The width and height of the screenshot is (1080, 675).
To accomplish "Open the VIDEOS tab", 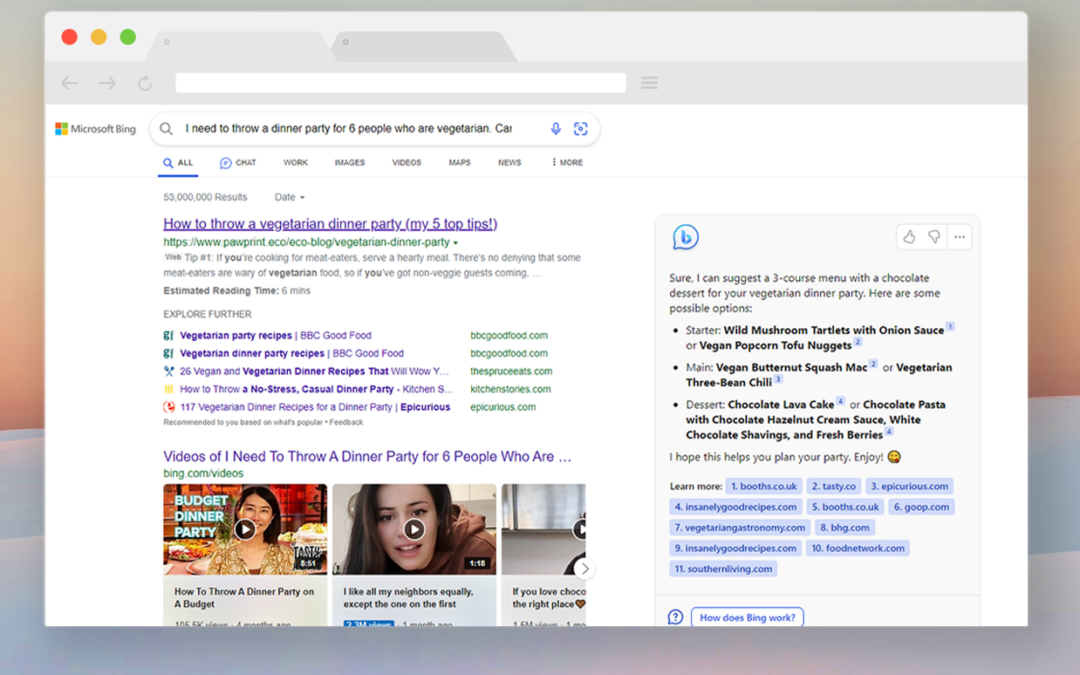I will pos(406,163).
